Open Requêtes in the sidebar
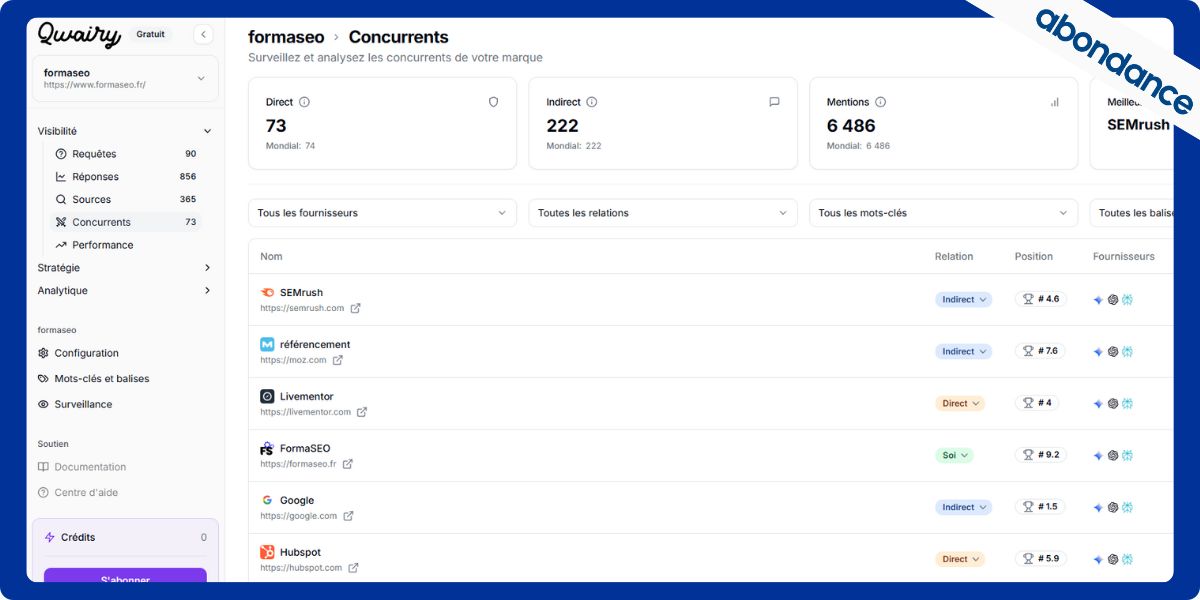This screenshot has height=600, width=1200. (126, 154)
